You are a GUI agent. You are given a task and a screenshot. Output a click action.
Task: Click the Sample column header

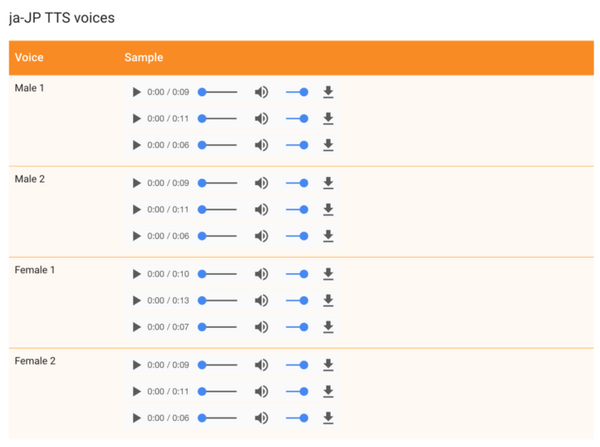(144, 58)
